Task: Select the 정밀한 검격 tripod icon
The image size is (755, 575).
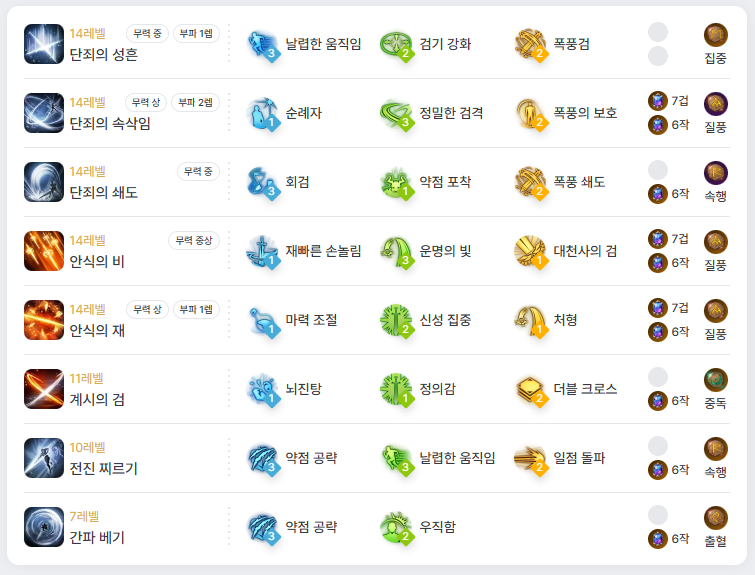Action: (397, 114)
